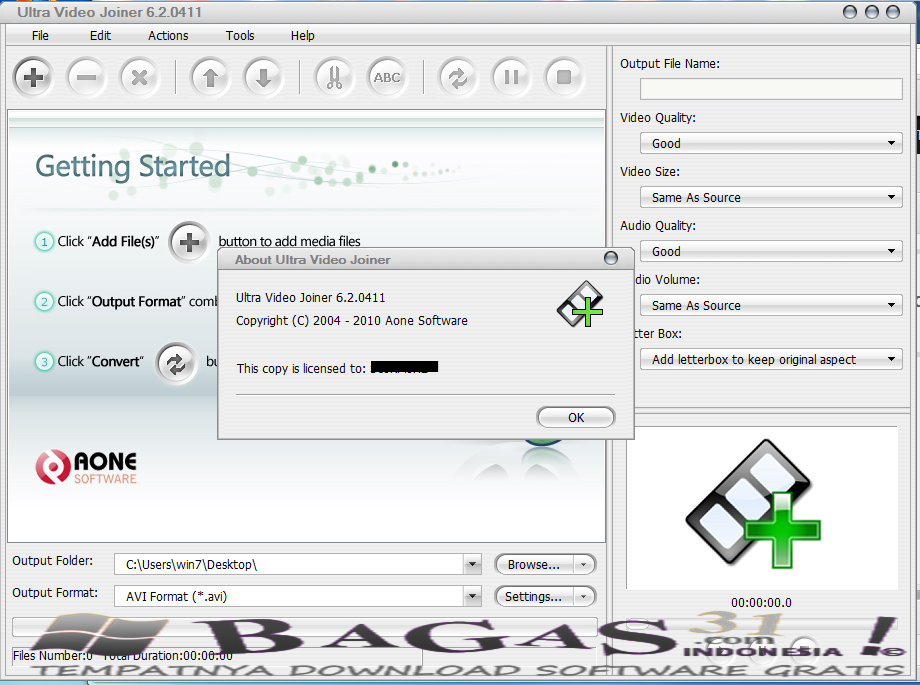Click the Remove file minus toolbar icon

86,77
